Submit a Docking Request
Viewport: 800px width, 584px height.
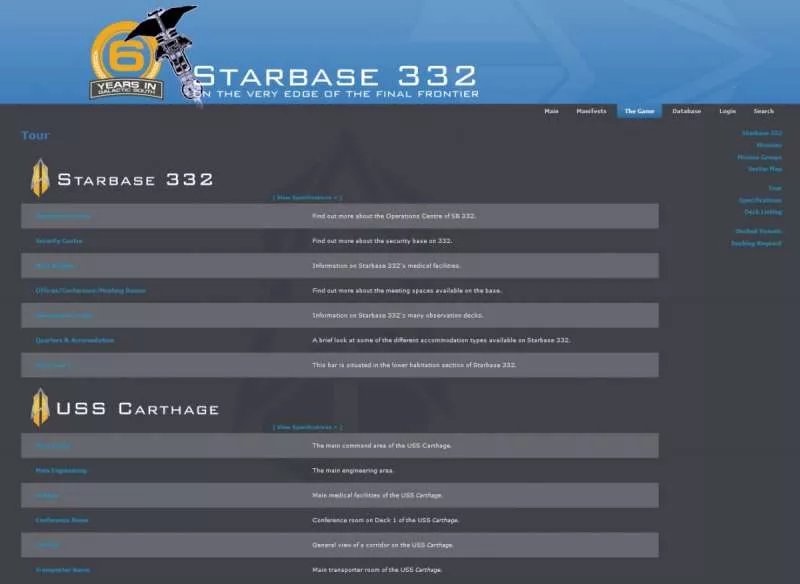click(758, 244)
